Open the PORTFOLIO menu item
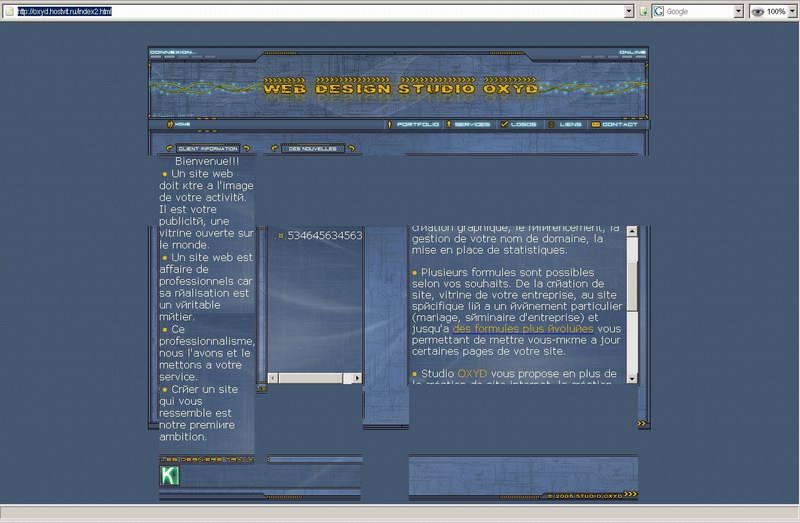This screenshot has height=523, width=800. (x=418, y=124)
